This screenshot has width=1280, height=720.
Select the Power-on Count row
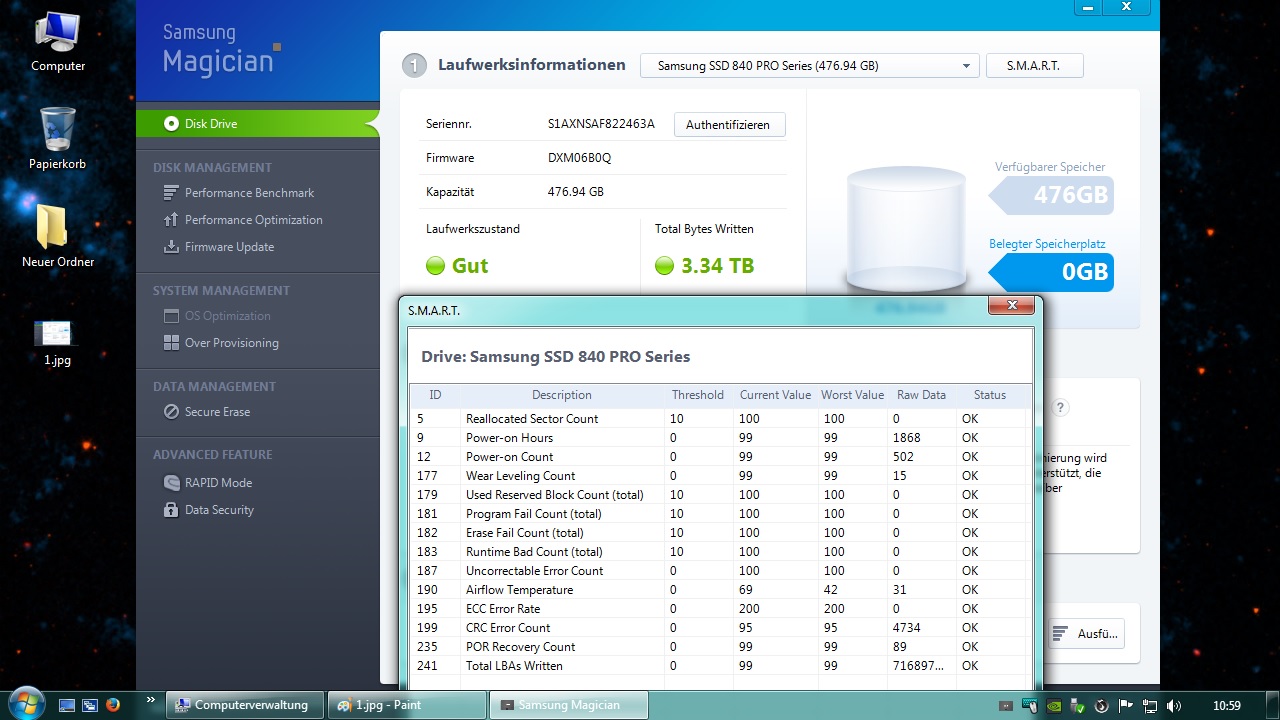[718, 457]
